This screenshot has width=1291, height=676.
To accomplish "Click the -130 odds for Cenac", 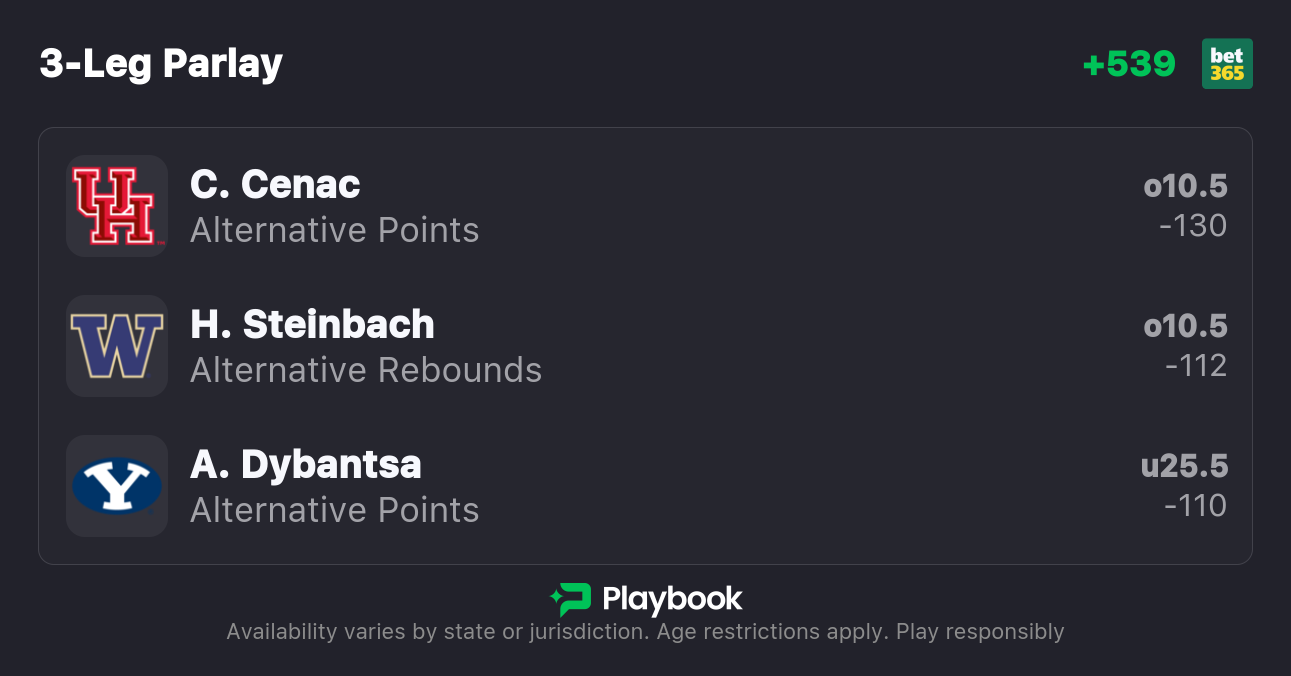I will coord(1193,226).
